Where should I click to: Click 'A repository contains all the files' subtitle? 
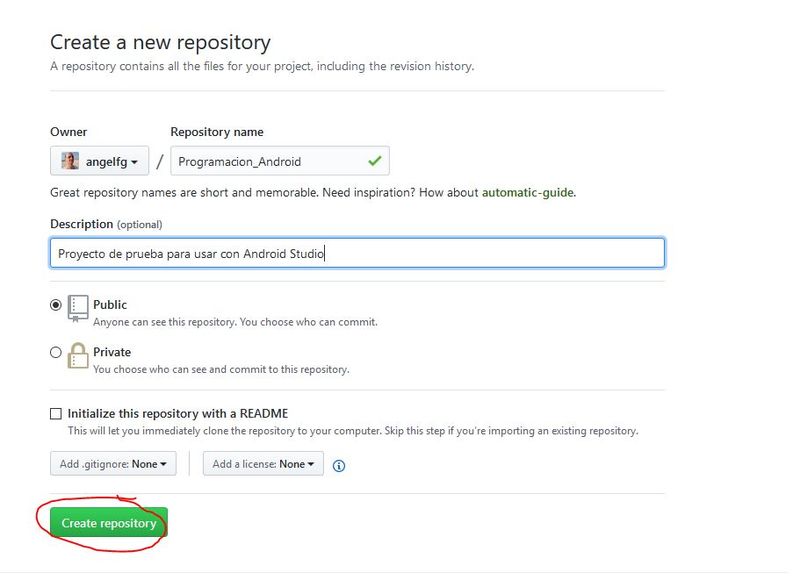pyautogui.click(x=262, y=66)
